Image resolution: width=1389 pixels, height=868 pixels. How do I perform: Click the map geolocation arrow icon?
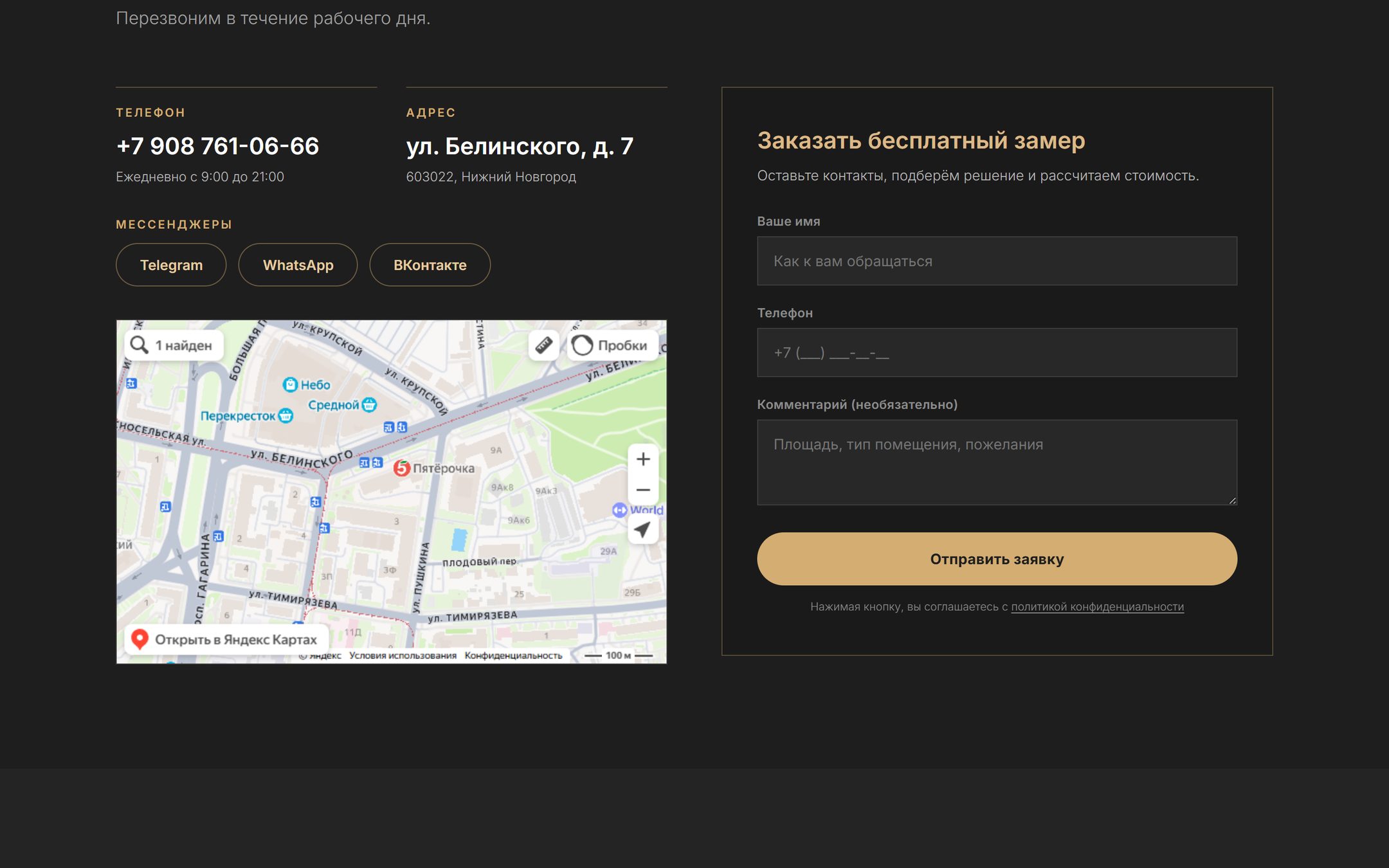(642, 530)
